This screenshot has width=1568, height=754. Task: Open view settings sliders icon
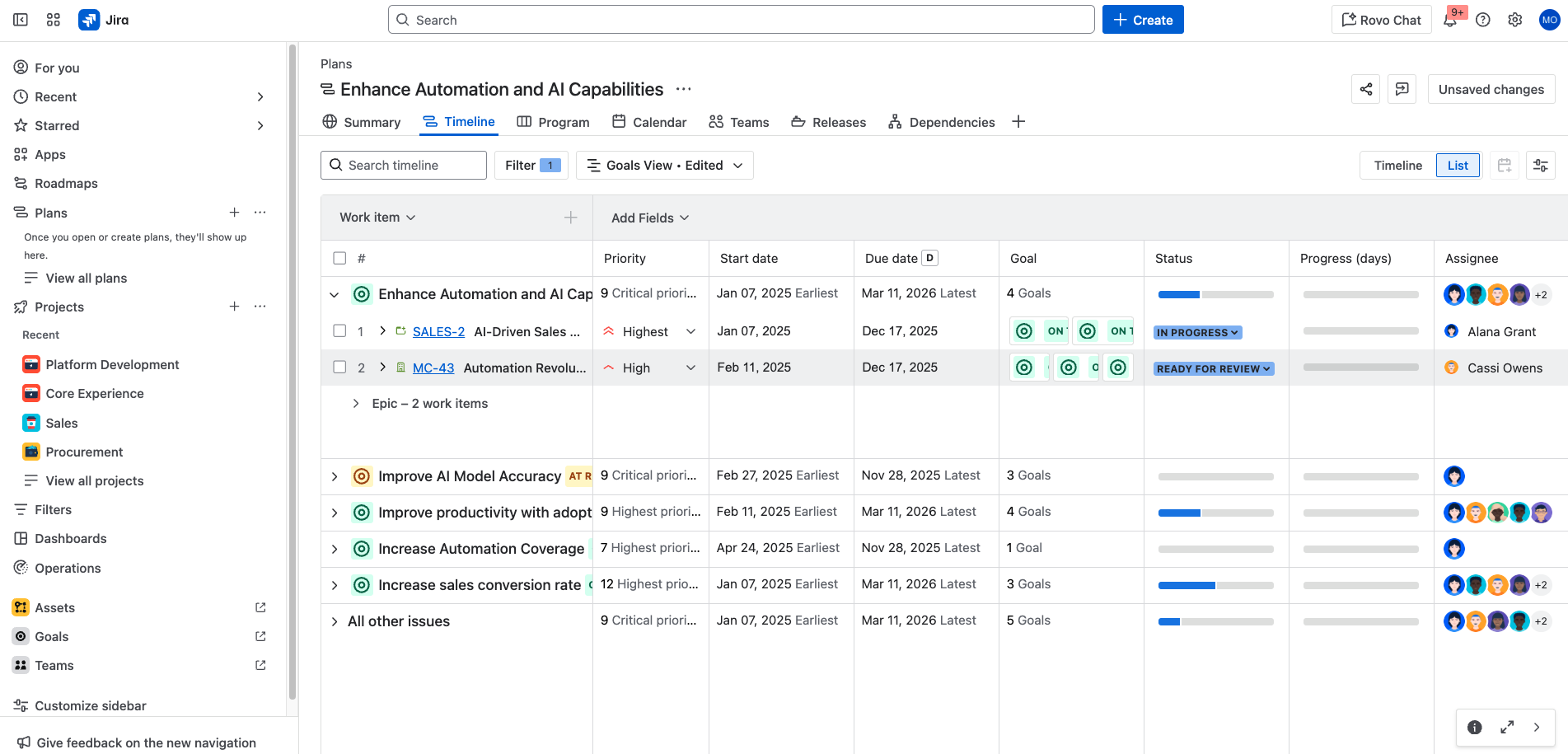click(1540, 166)
